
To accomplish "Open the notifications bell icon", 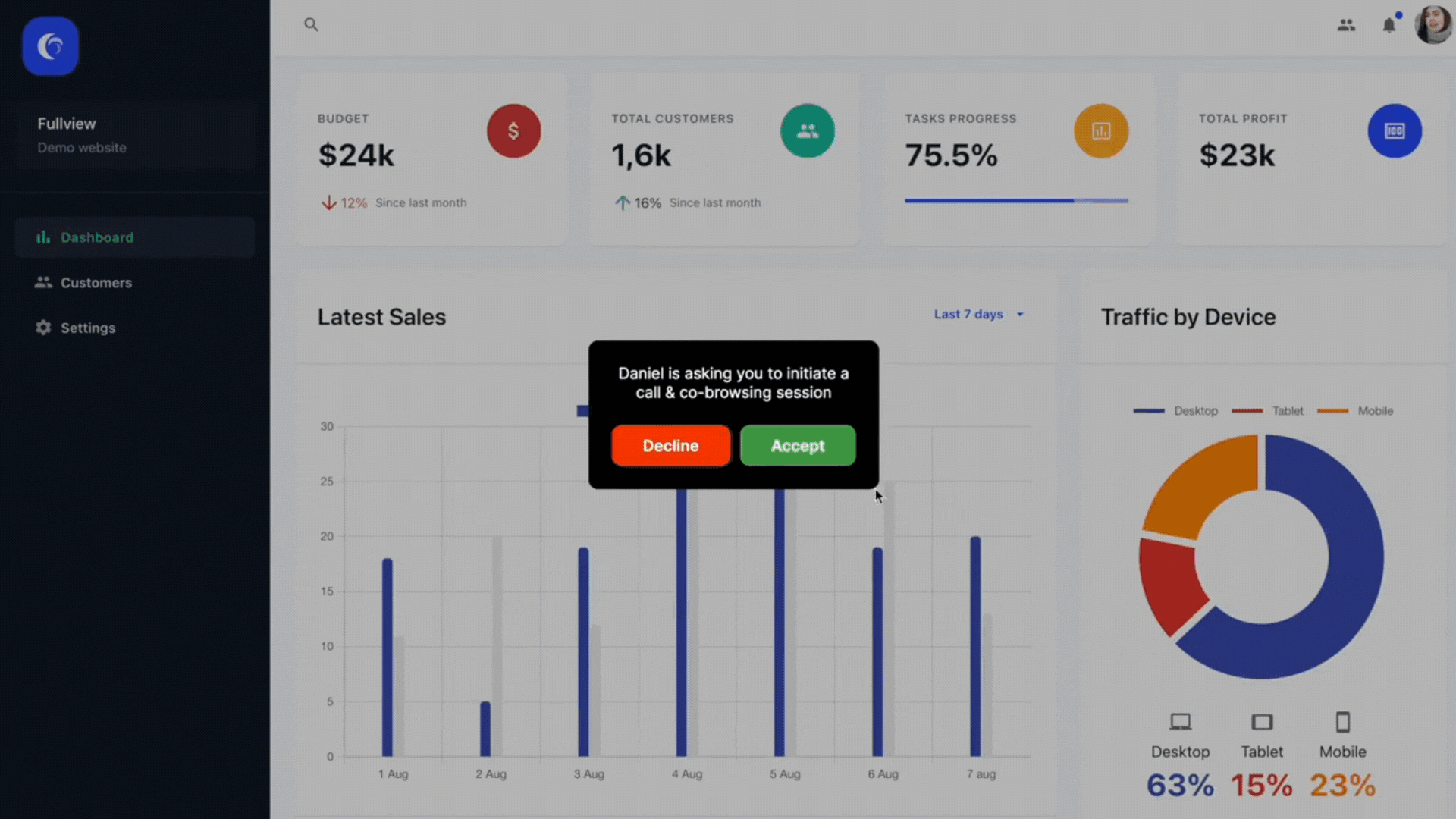I will coord(1389,25).
